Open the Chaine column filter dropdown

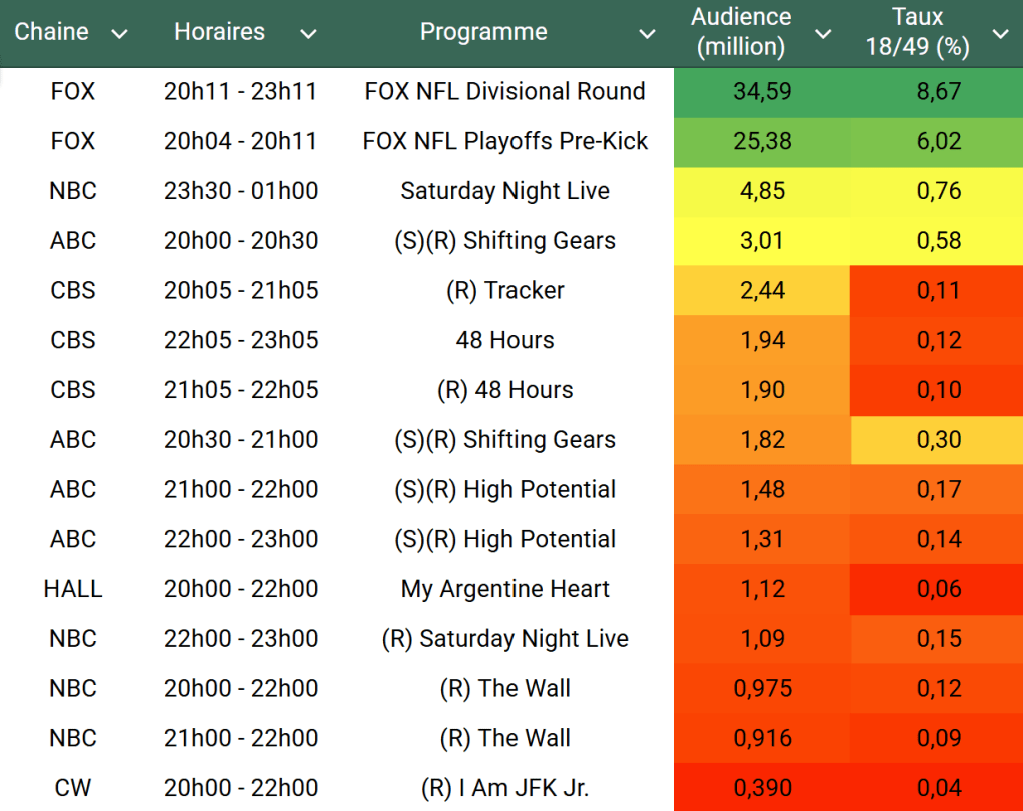[x=120, y=34]
